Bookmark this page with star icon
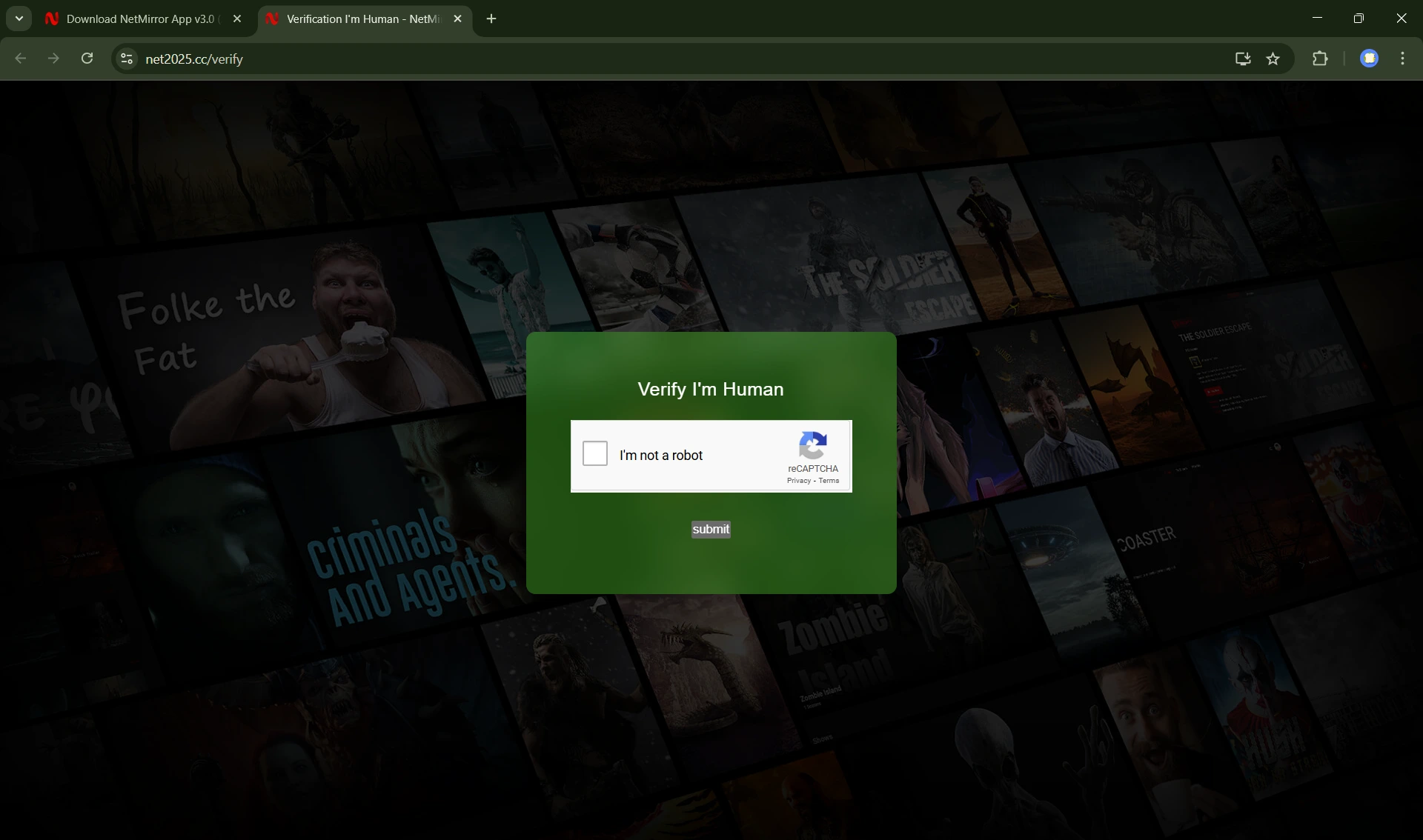This screenshot has width=1423, height=840. pyautogui.click(x=1273, y=59)
